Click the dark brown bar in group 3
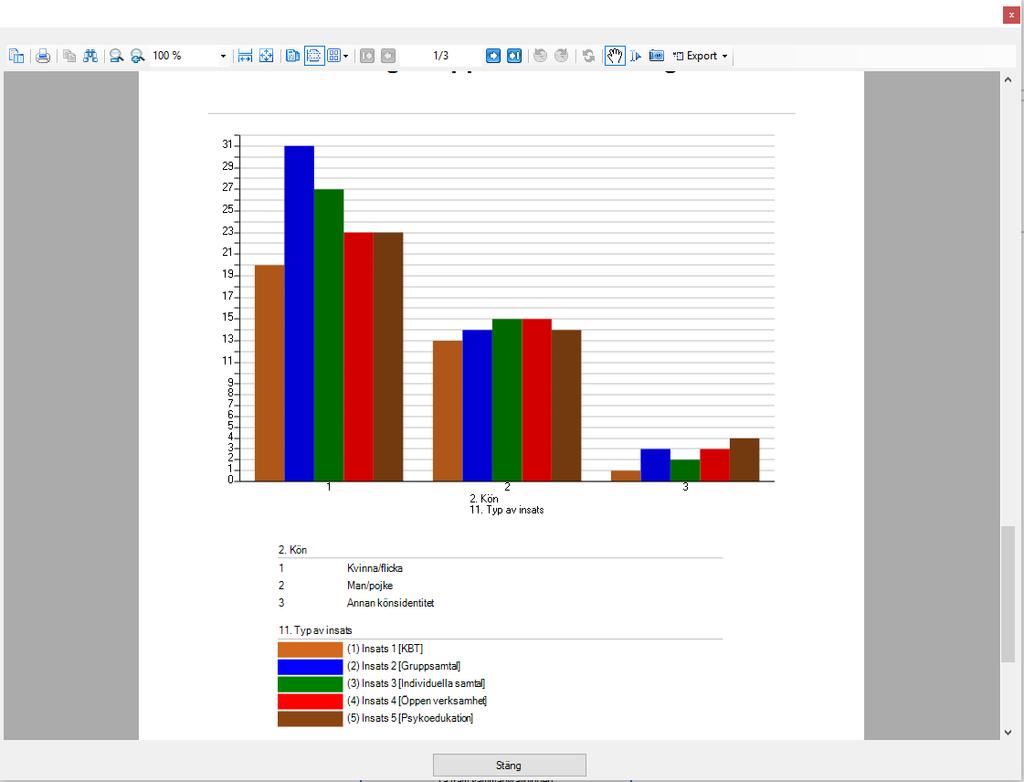1024x782 pixels. 744,460
